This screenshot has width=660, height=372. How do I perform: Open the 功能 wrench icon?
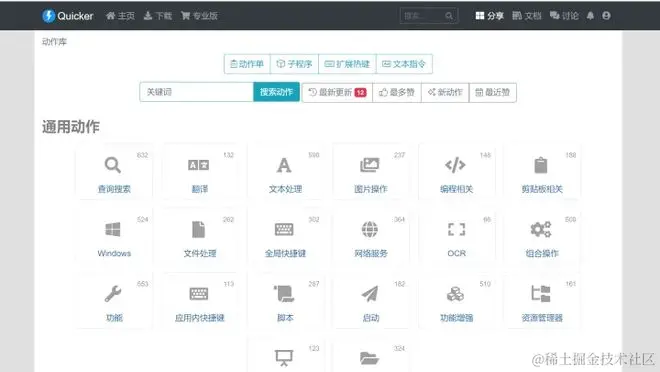[113, 294]
